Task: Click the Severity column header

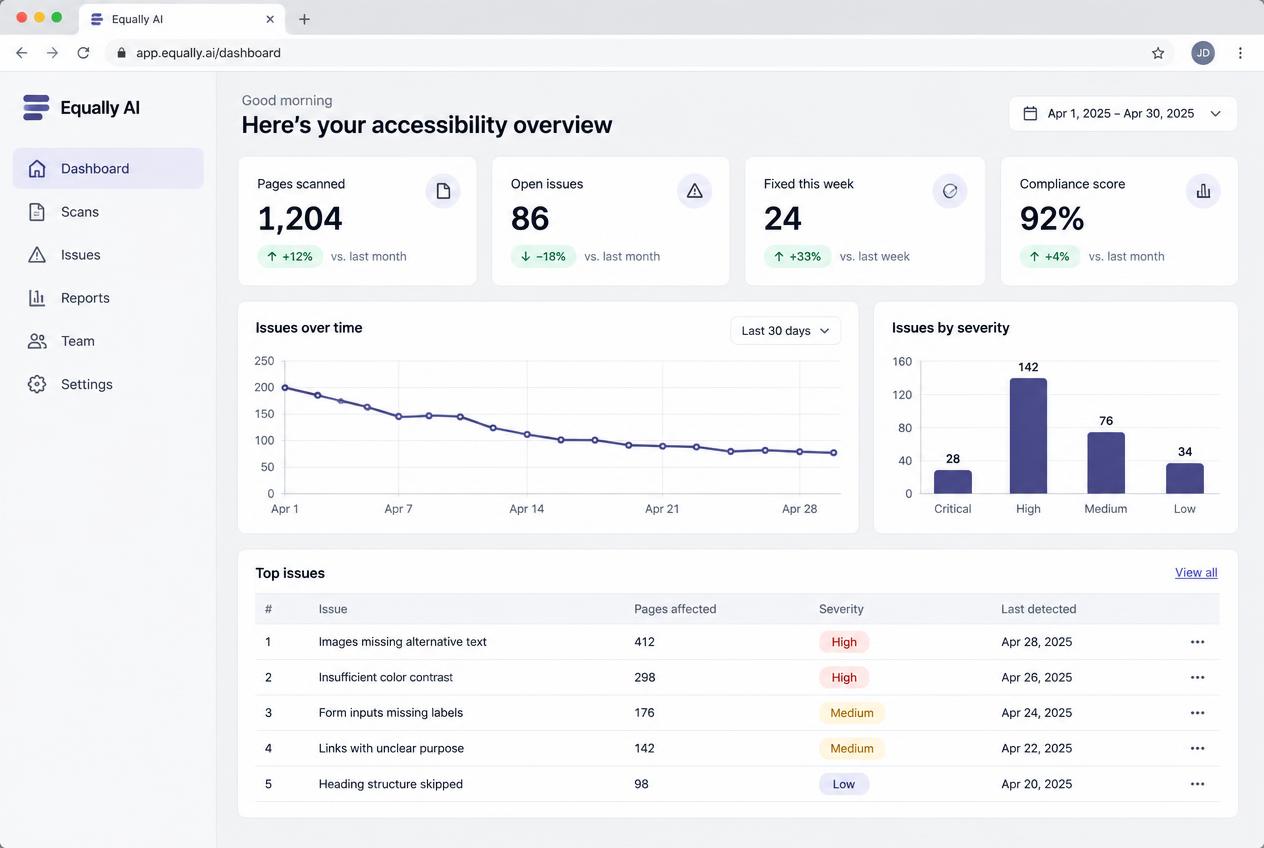Action: pyautogui.click(x=841, y=609)
